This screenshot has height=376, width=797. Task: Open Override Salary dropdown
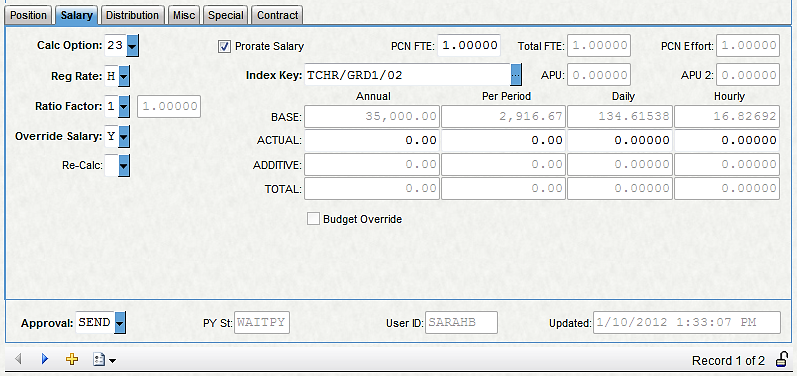click(124, 137)
